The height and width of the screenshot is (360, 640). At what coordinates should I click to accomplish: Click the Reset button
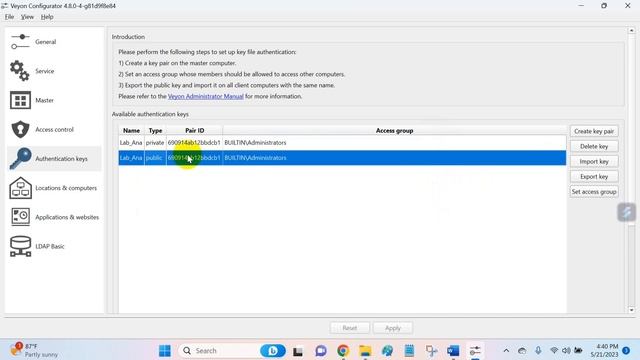tap(350, 328)
